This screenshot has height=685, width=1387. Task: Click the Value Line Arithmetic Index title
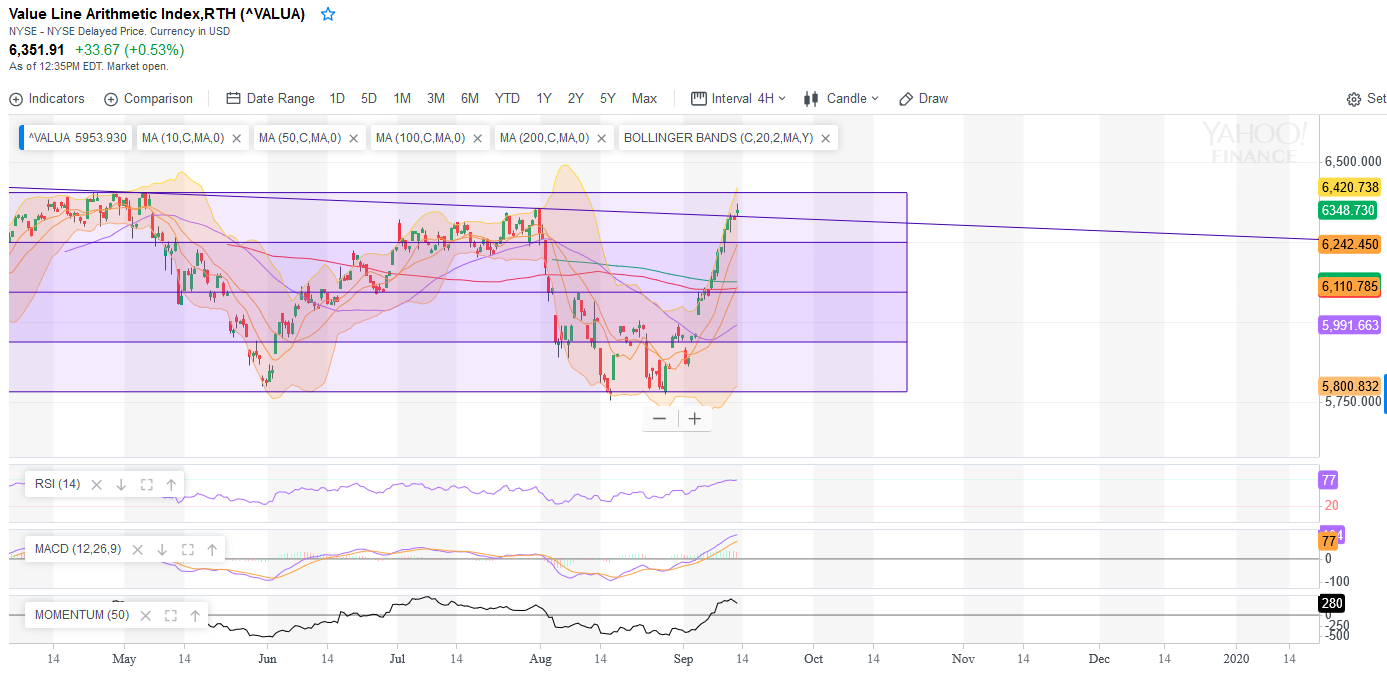coord(157,14)
